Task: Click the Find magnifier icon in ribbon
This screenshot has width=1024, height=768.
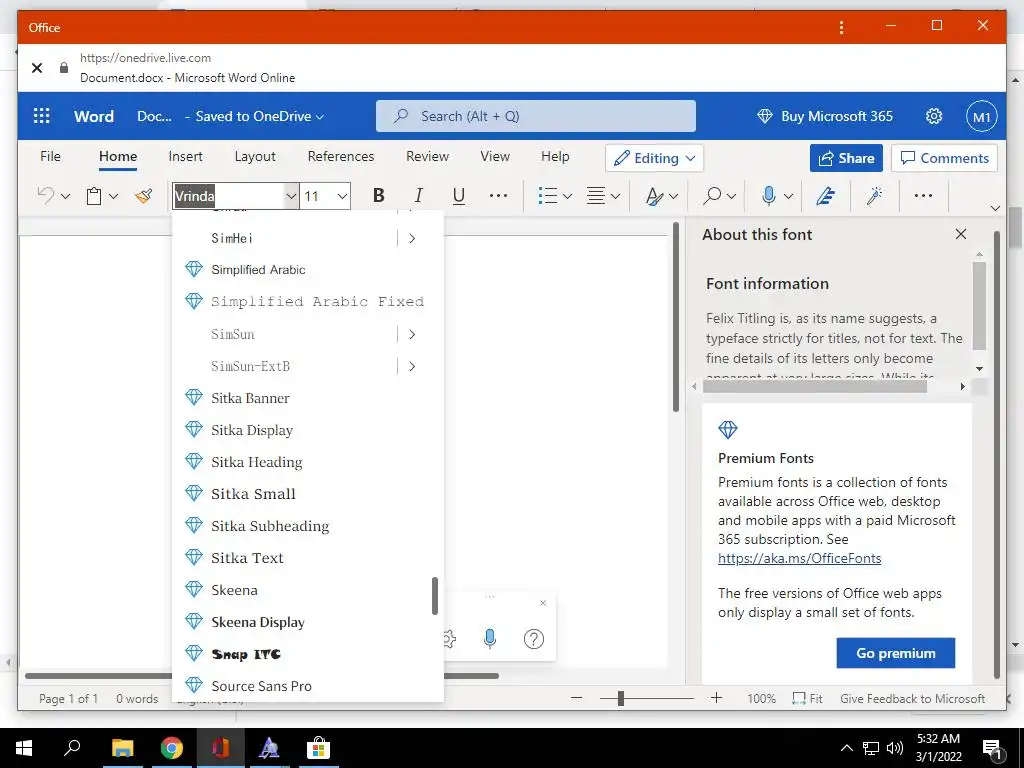Action: (x=713, y=195)
